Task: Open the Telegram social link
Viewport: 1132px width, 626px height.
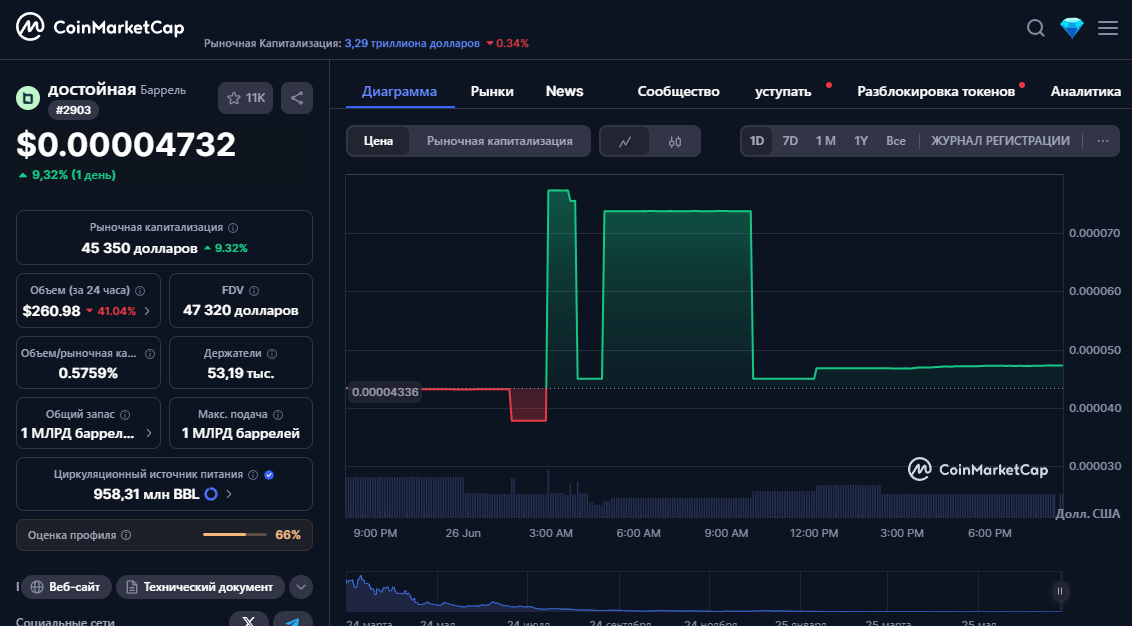Action: tap(292, 620)
